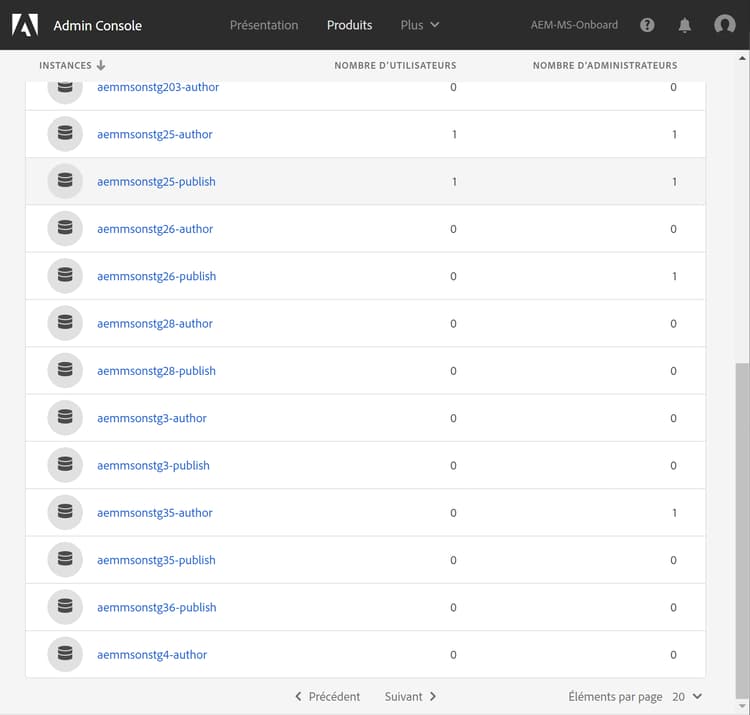Click the vertical scrollbar thumb
The image size is (750, 715).
point(741,530)
